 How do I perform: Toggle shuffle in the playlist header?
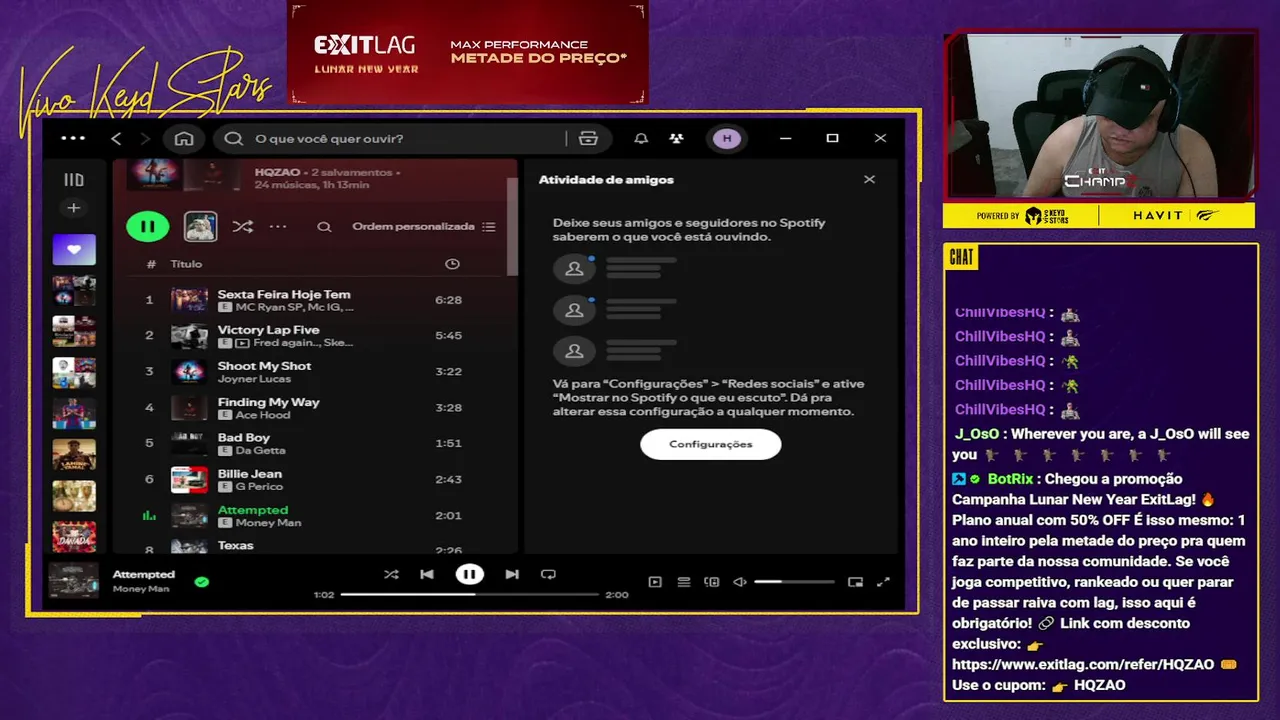(x=243, y=227)
